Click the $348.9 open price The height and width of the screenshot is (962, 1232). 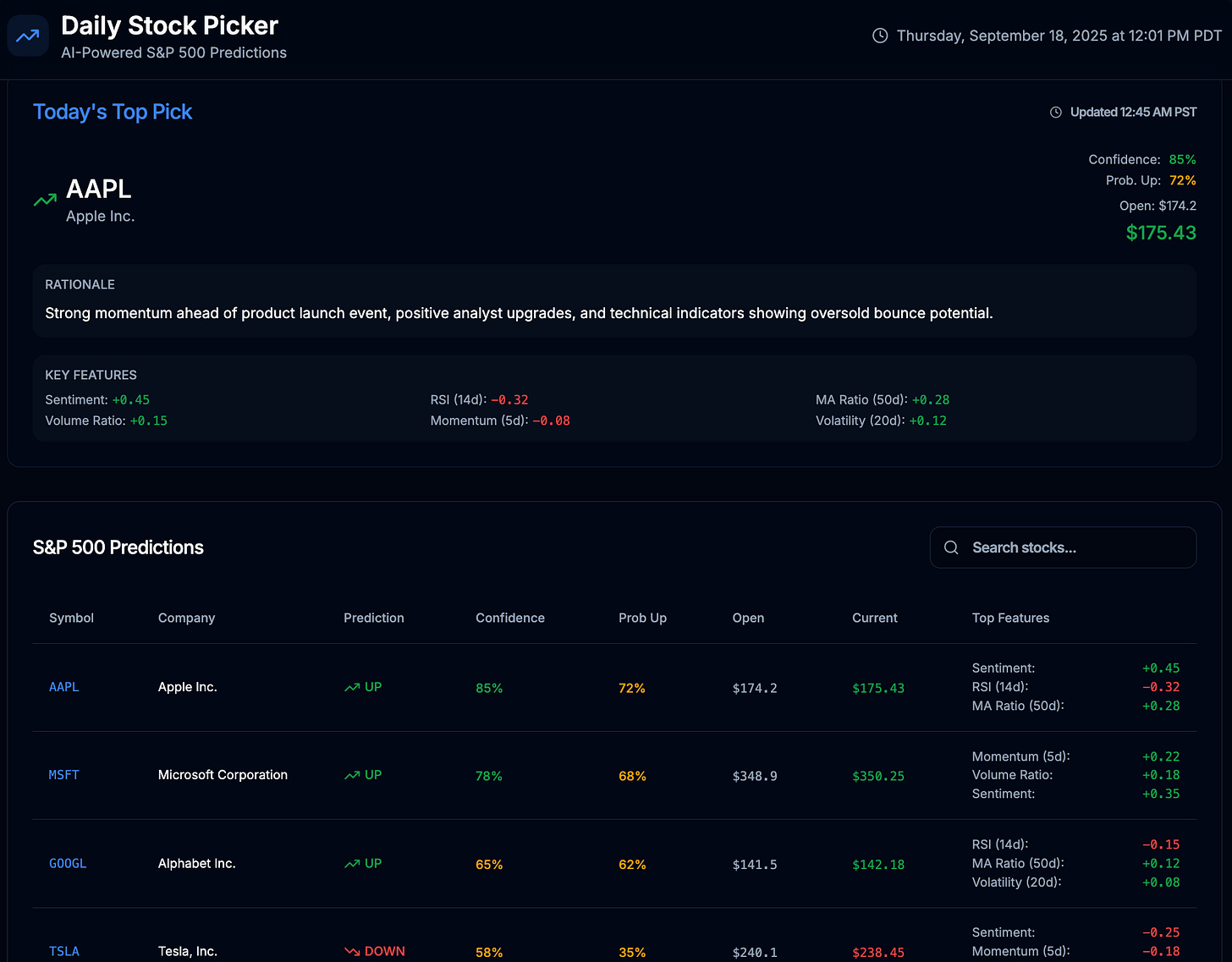(755, 776)
